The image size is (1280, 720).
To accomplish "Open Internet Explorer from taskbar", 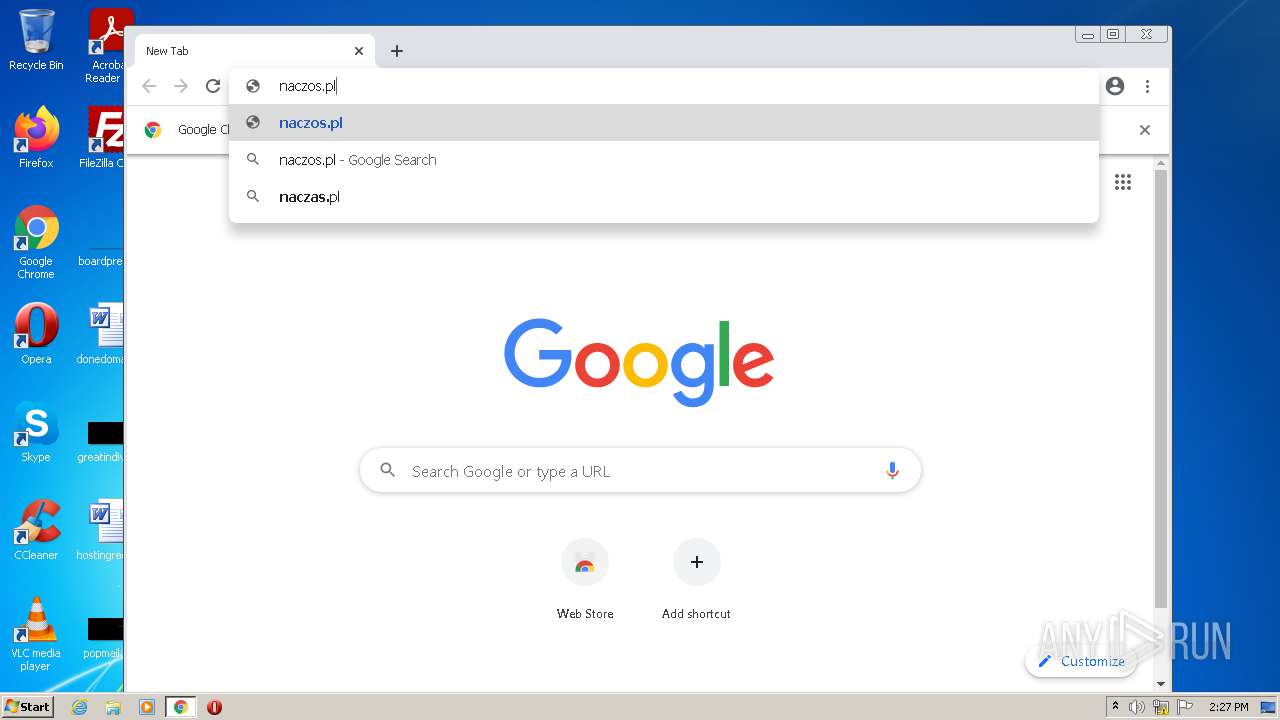I will click(x=79, y=707).
